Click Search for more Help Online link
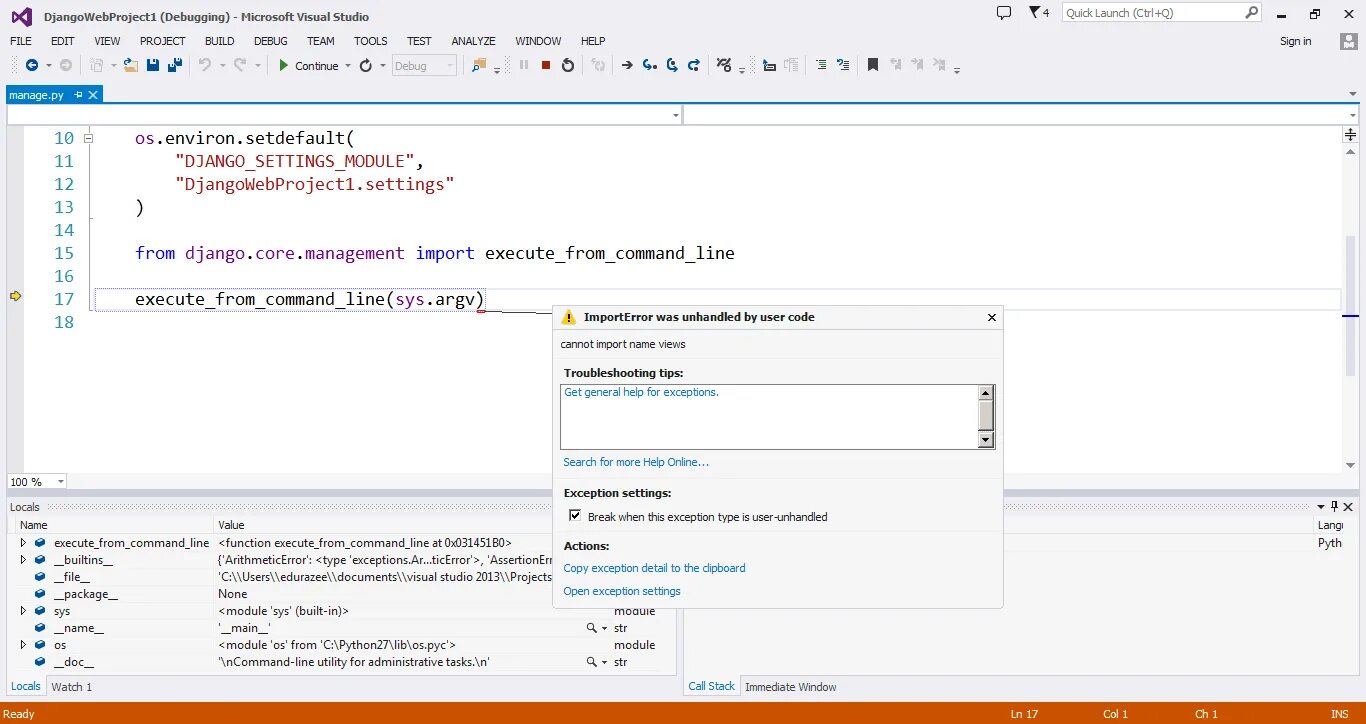 636,462
